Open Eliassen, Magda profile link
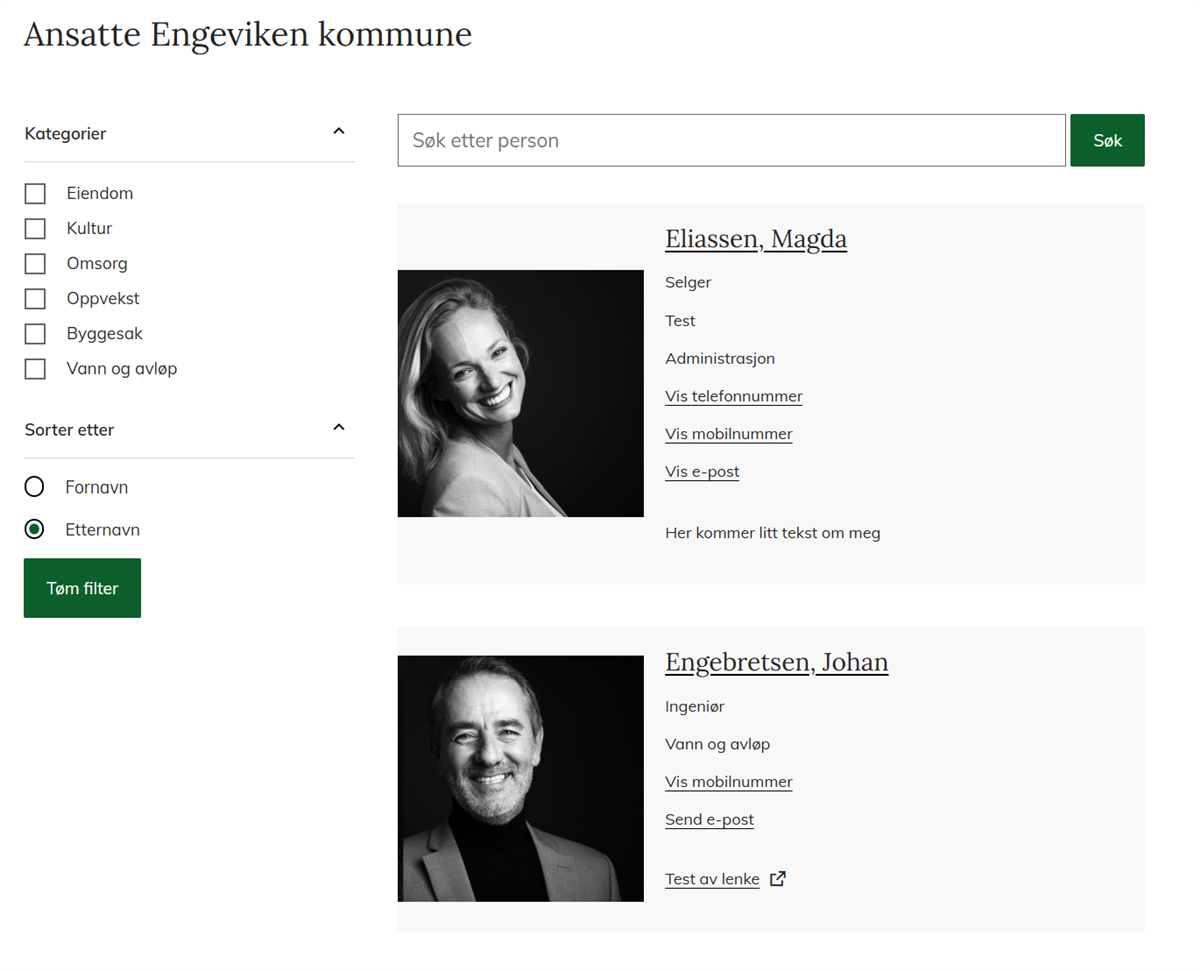Viewport: 1200px width, 971px height. (755, 239)
